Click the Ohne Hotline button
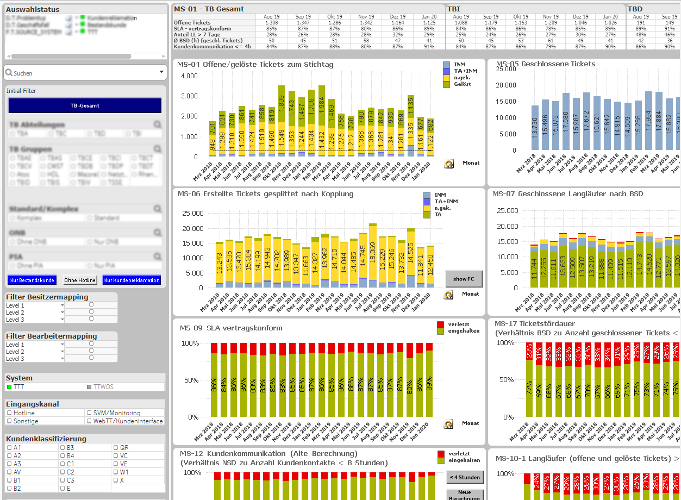This screenshot has height=500, width=681. [81, 280]
